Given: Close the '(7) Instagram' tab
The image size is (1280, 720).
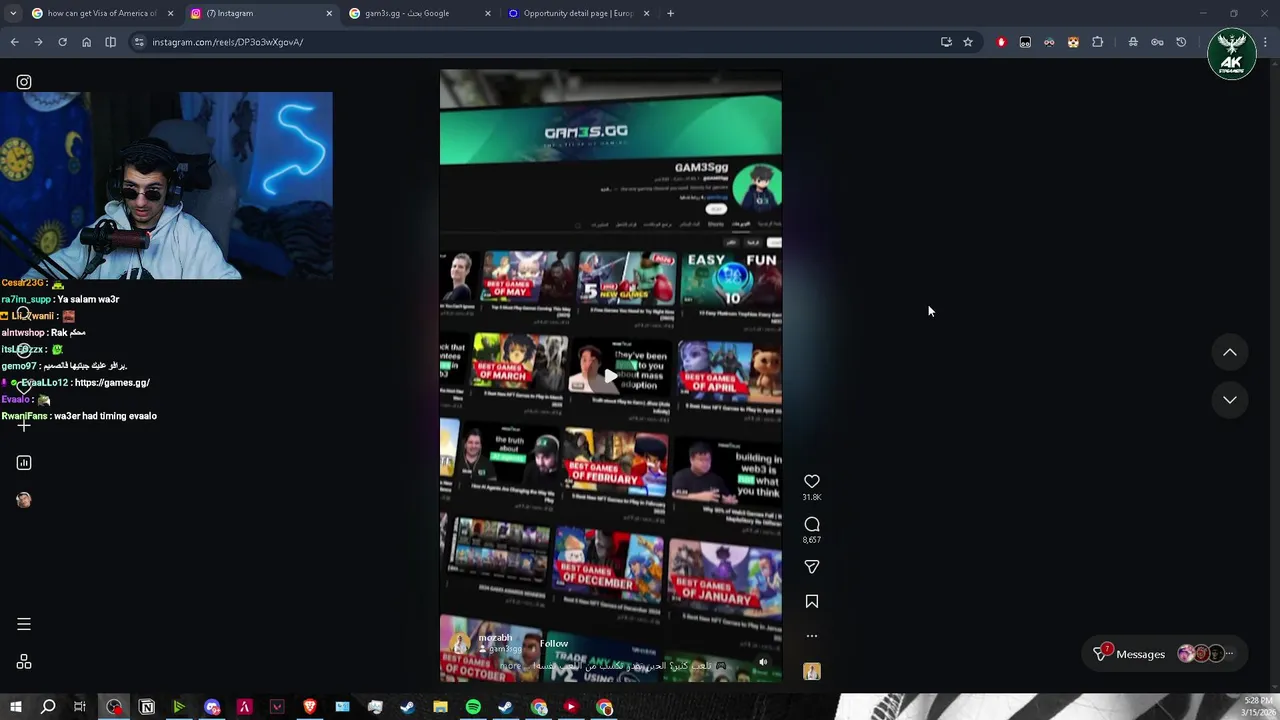Looking at the screenshot, I should pos(329,13).
